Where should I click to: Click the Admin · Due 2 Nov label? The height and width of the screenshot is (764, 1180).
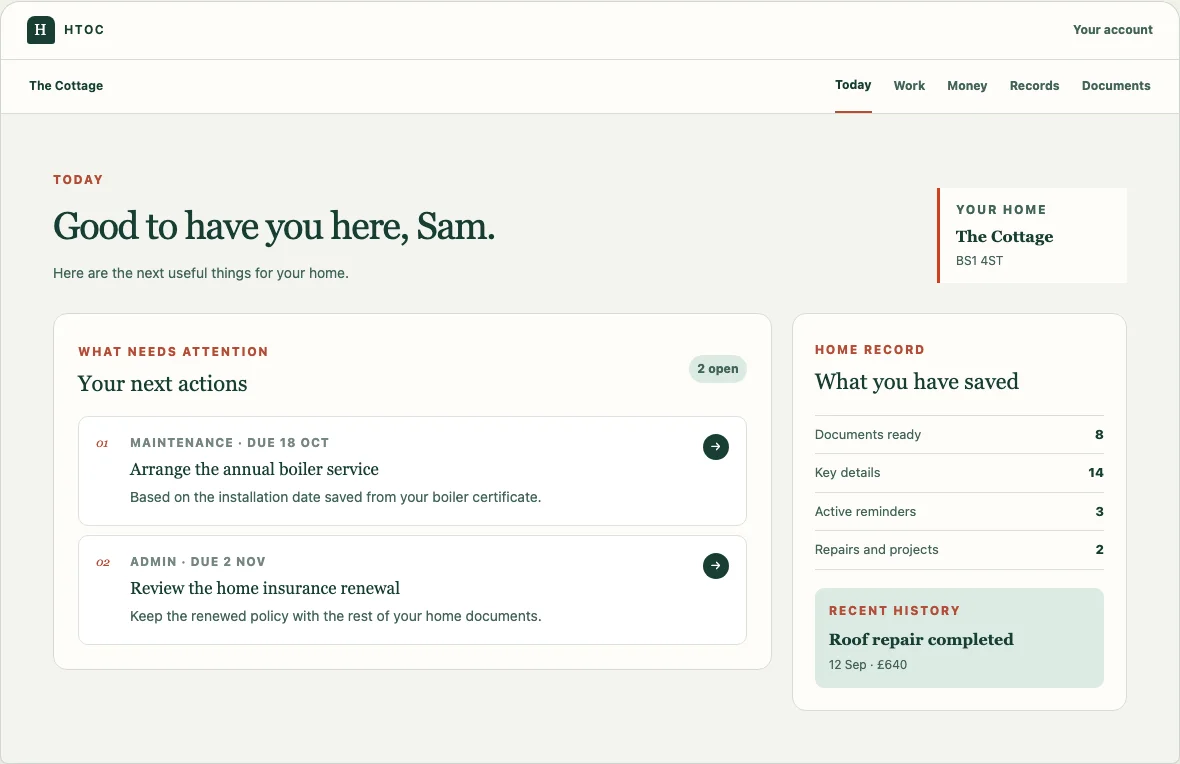[198, 562]
